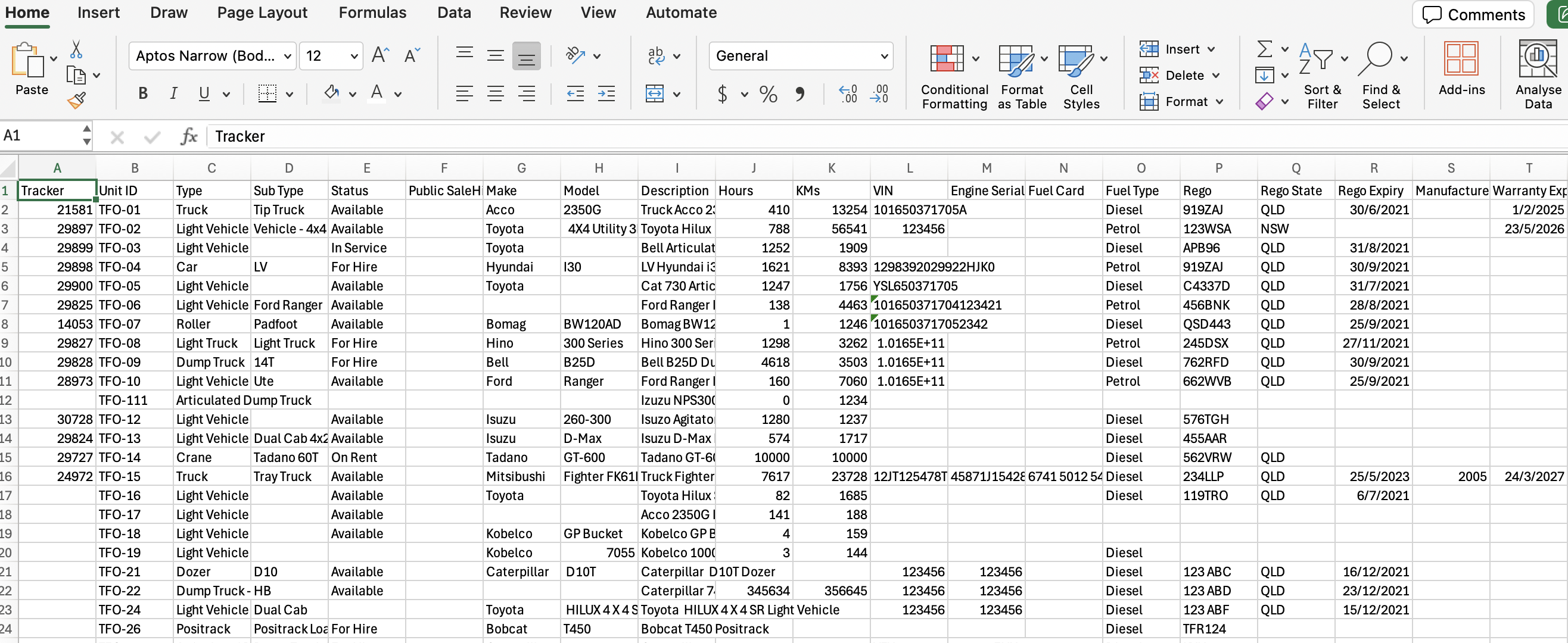Image resolution: width=1568 pixels, height=643 pixels.
Task: Open the Insert ribbon tab
Action: click(98, 12)
